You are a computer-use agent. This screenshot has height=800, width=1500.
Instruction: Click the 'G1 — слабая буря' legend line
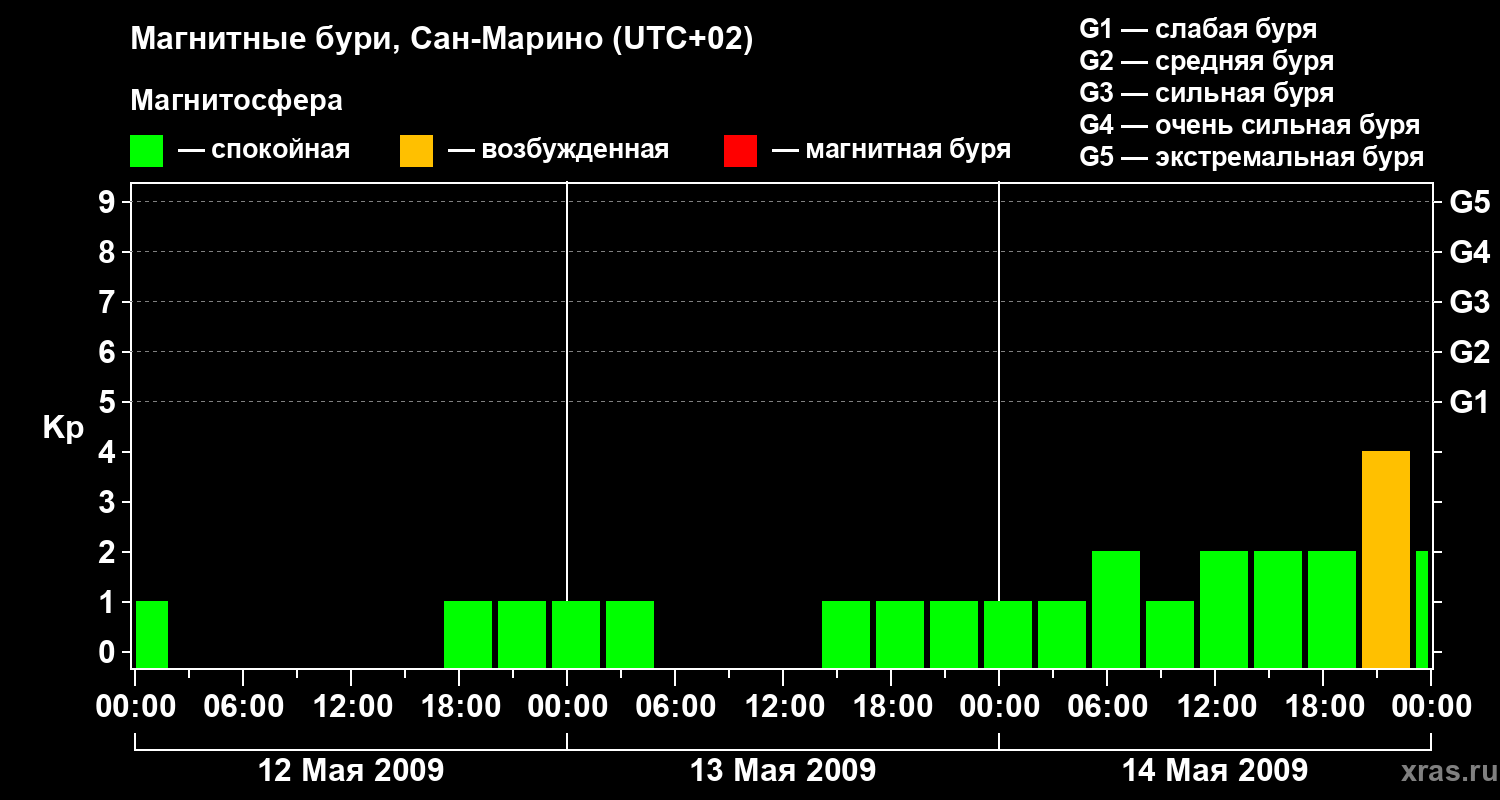[x=1198, y=29]
